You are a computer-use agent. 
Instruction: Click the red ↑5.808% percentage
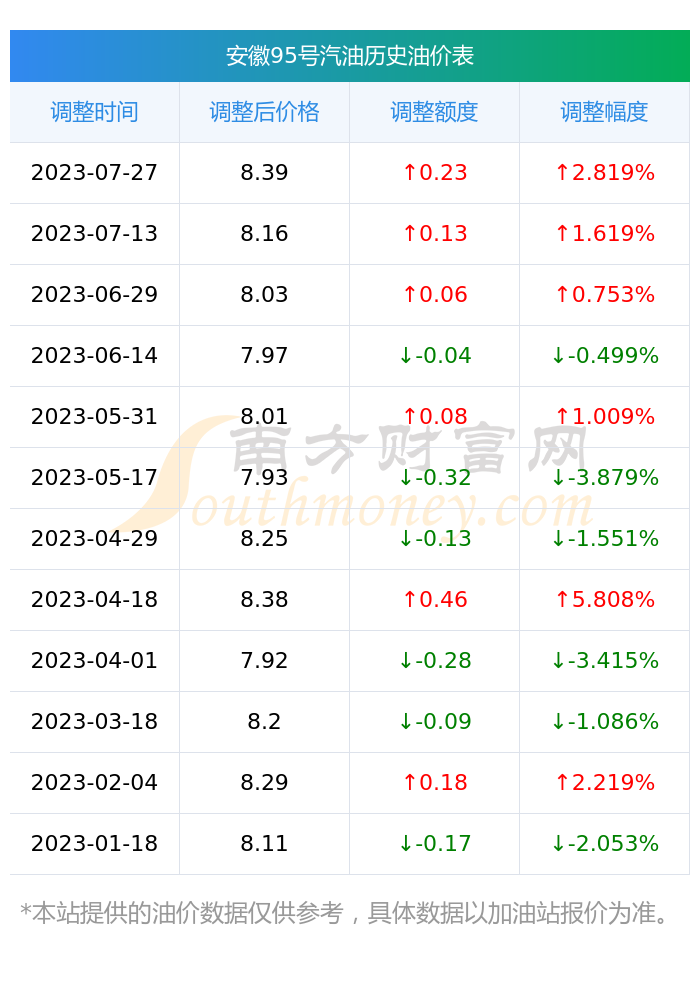point(604,599)
